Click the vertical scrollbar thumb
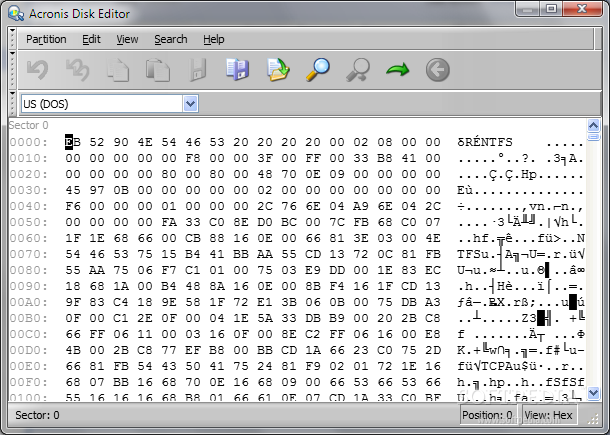 point(593,137)
